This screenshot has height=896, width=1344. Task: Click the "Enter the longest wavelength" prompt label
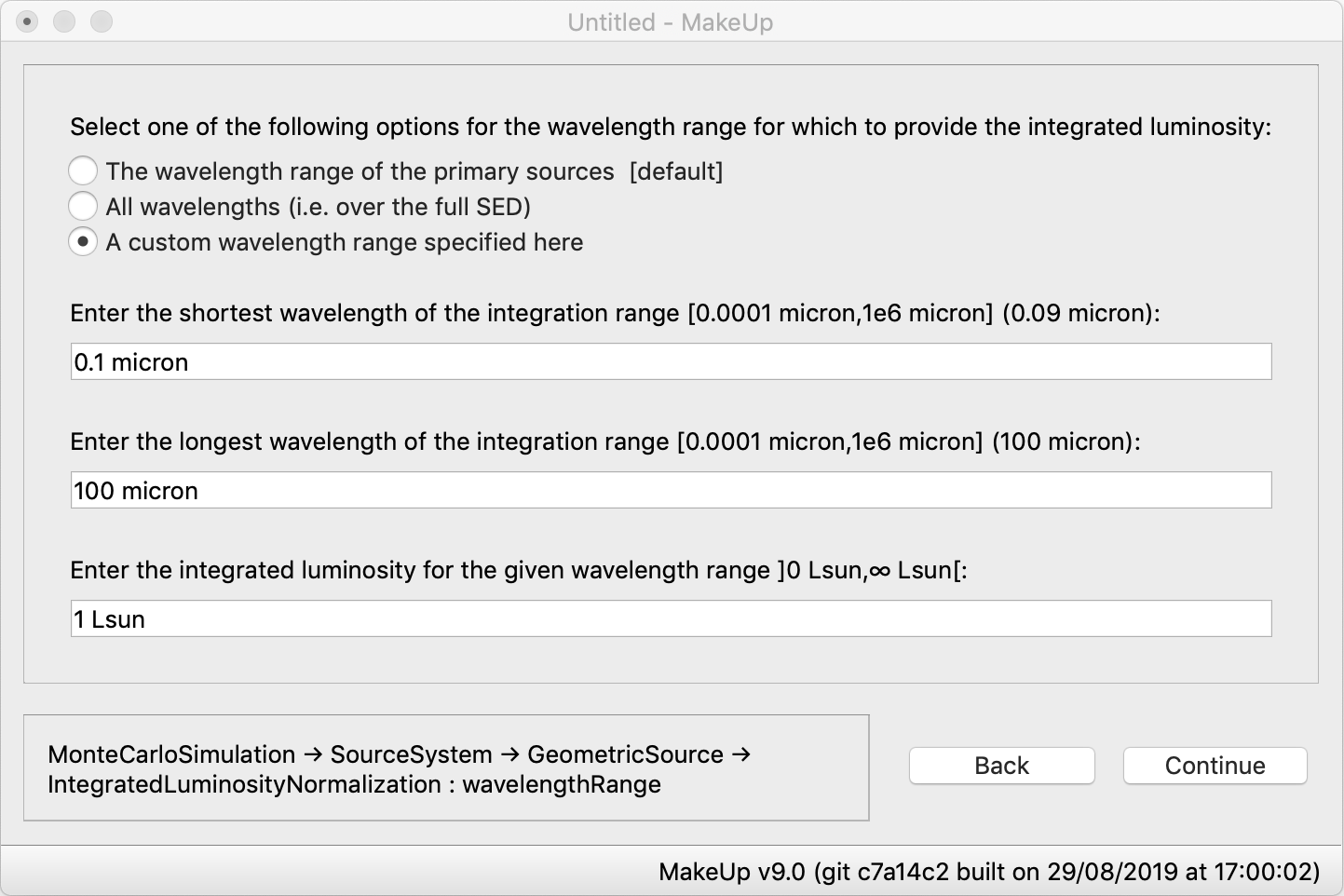pyautogui.click(x=605, y=441)
